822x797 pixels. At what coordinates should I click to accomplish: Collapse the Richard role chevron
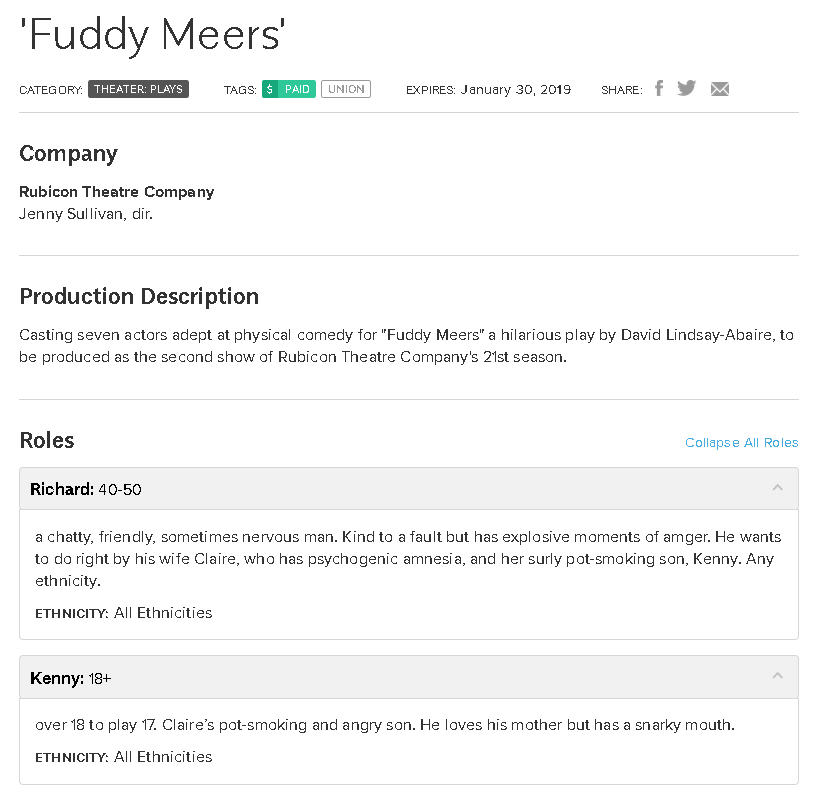coord(777,488)
